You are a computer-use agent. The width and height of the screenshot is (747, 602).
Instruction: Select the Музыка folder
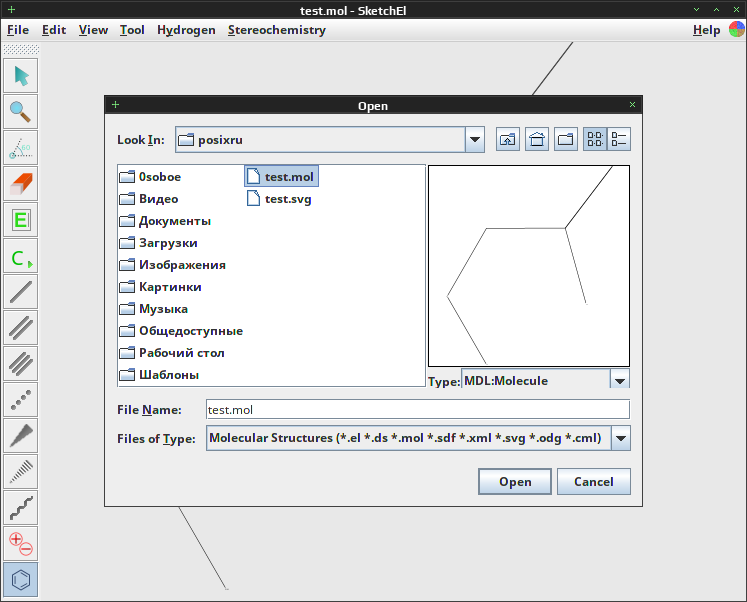click(154, 309)
